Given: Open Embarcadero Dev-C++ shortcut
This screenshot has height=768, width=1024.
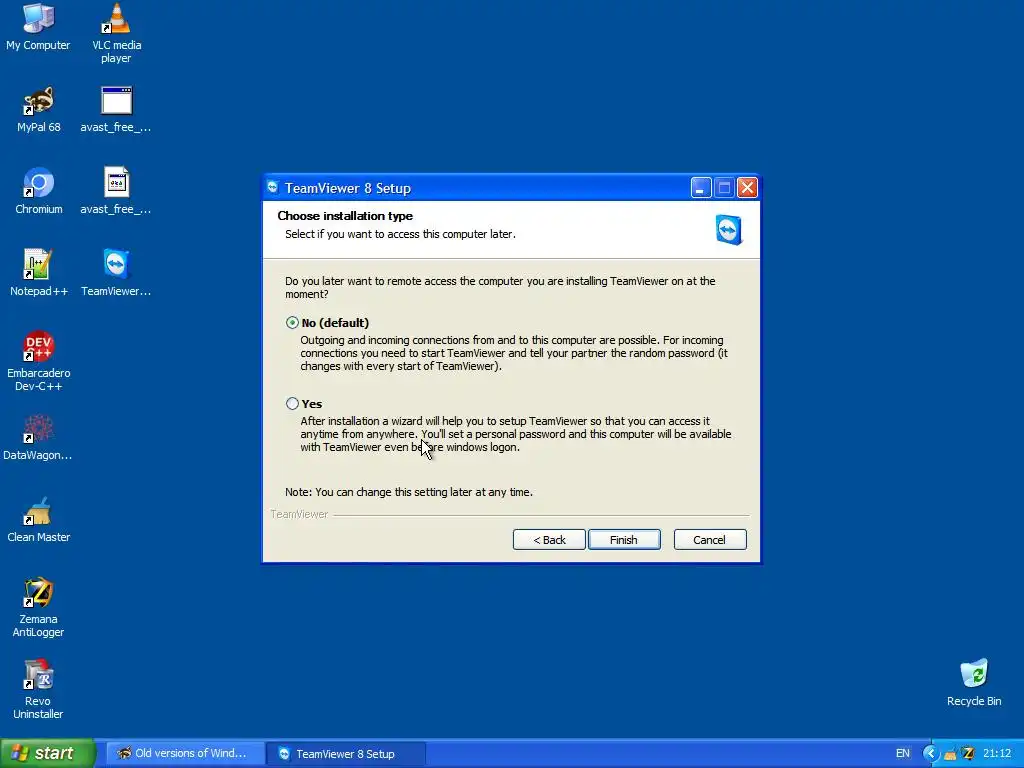Looking at the screenshot, I should click(x=39, y=361).
